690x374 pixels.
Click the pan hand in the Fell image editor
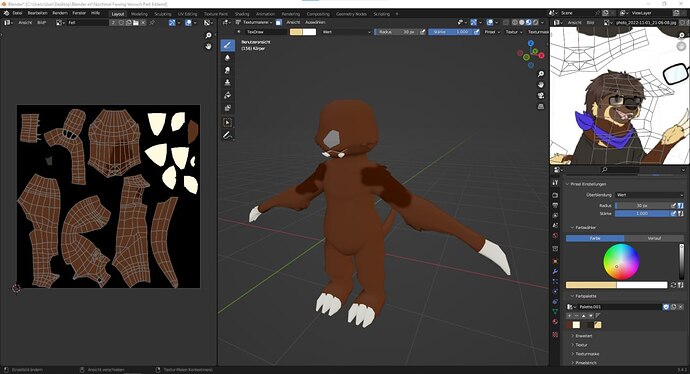pyautogui.click(x=209, y=47)
